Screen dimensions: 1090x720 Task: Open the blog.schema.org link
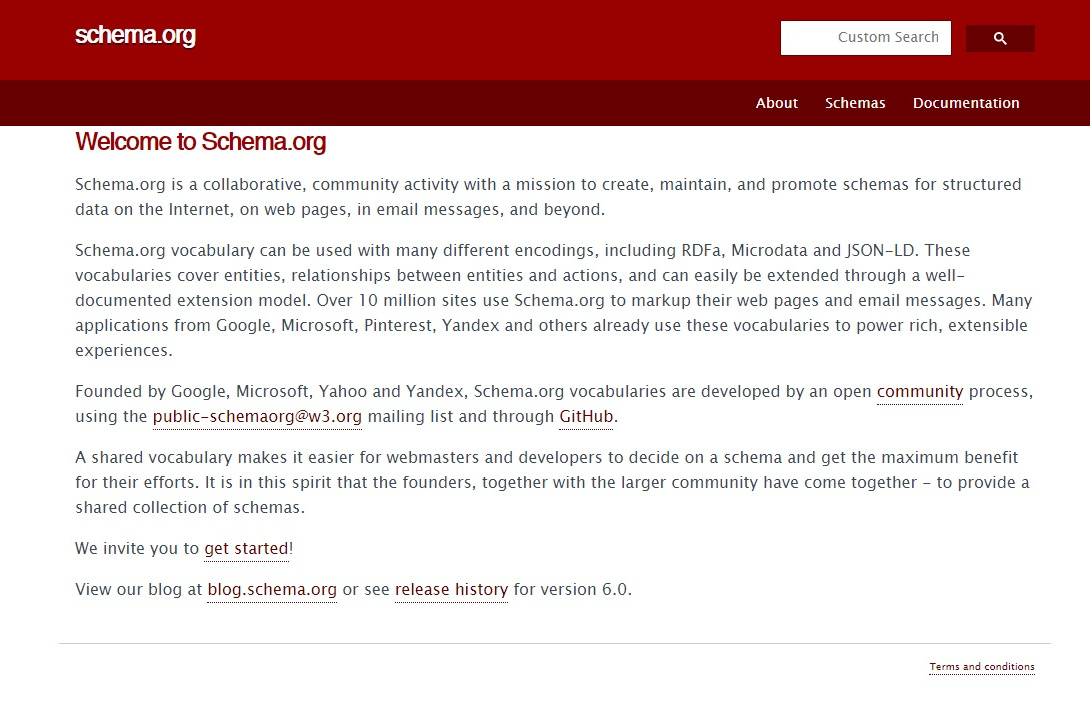(272, 590)
